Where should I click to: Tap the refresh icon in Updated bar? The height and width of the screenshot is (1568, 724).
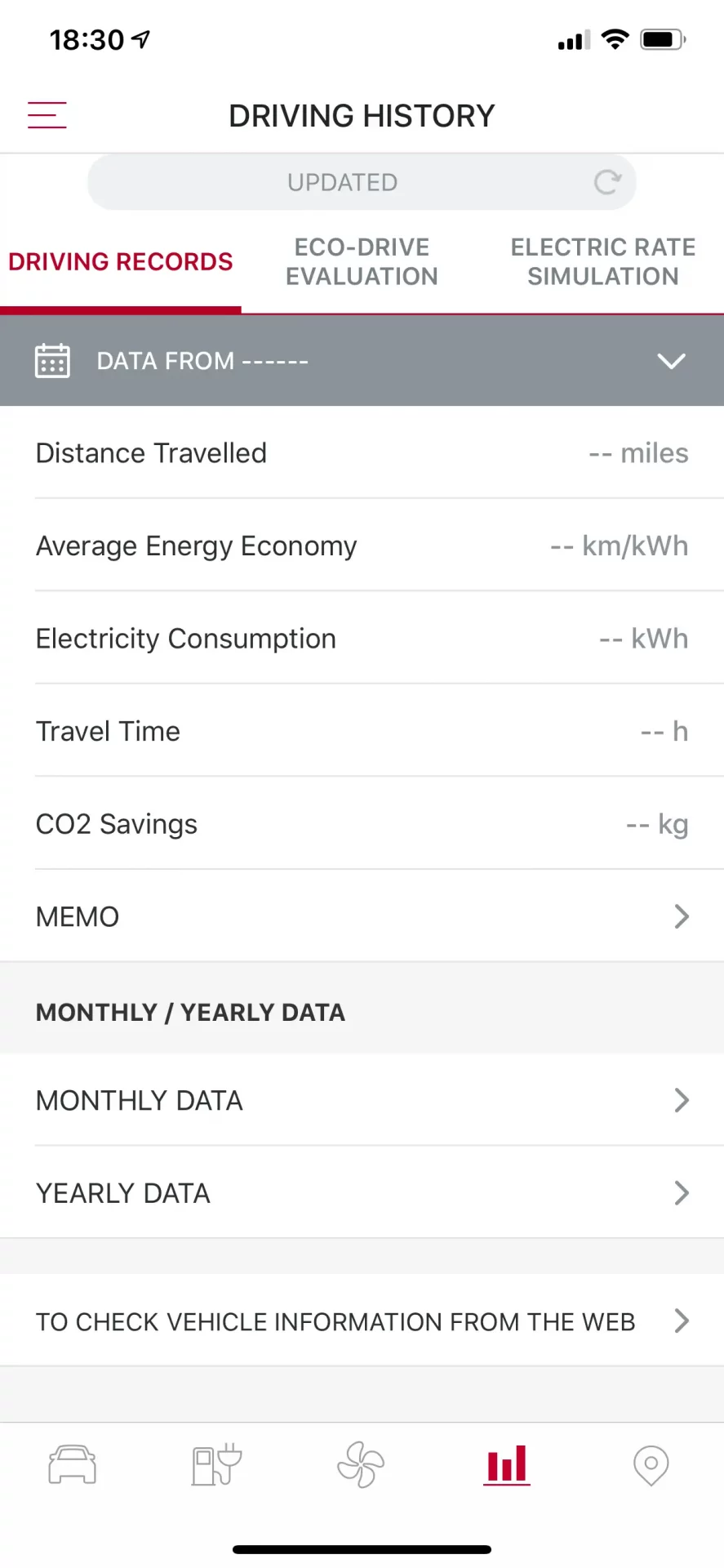click(x=607, y=182)
